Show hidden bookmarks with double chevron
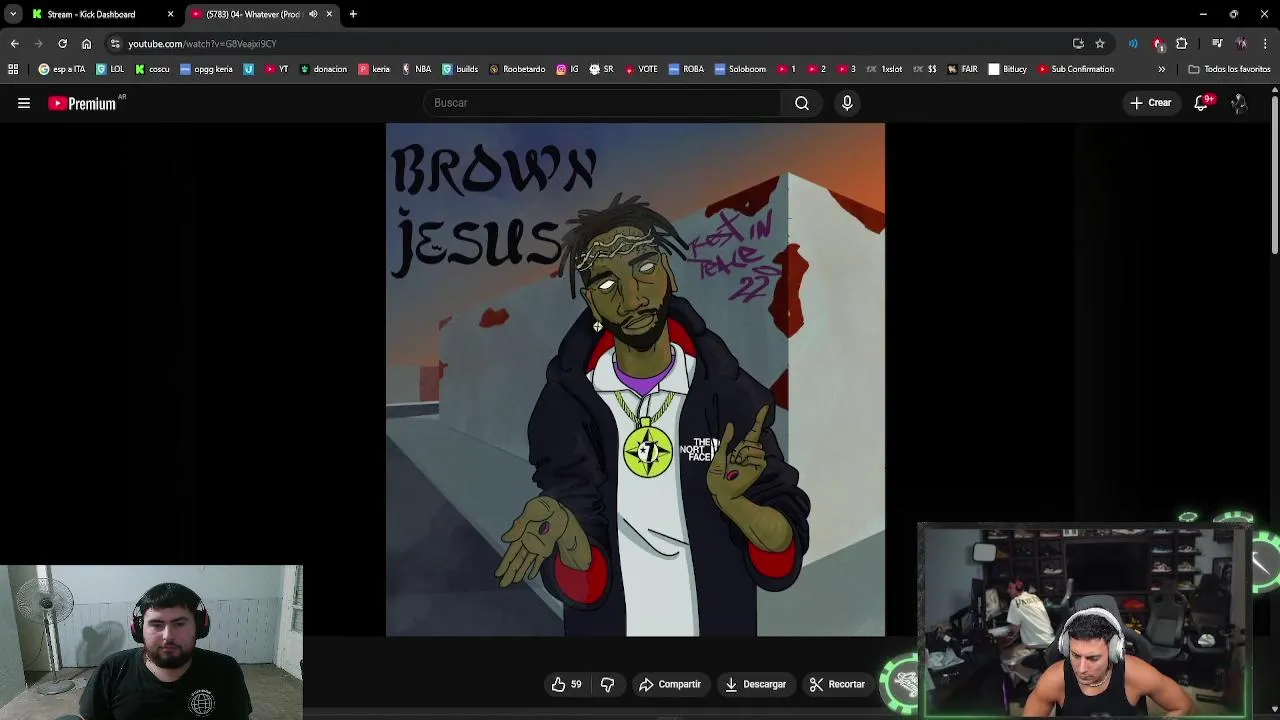1280x720 pixels. click(1161, 69)
